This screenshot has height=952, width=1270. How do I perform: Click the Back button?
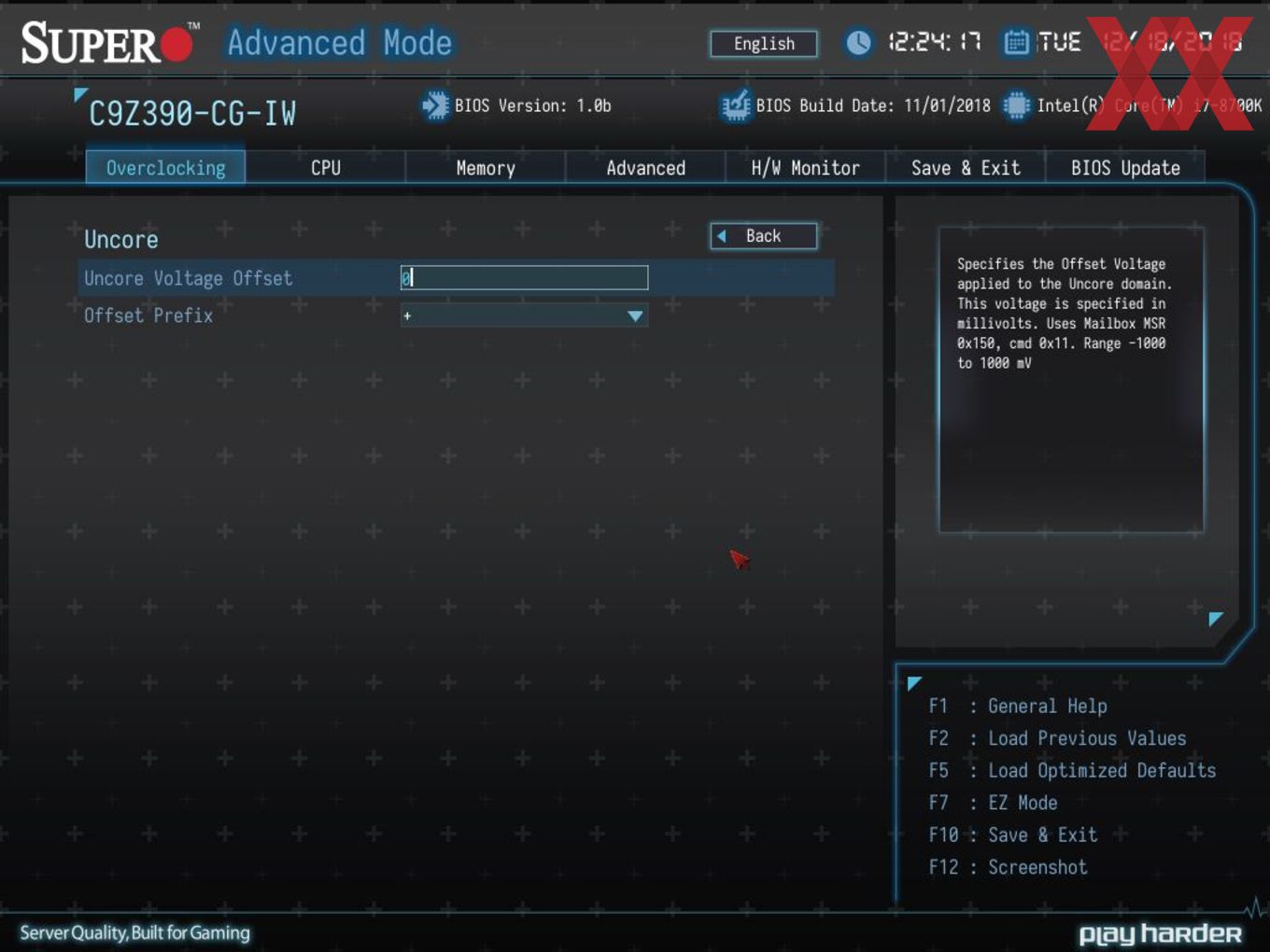(x=764, y=236)
